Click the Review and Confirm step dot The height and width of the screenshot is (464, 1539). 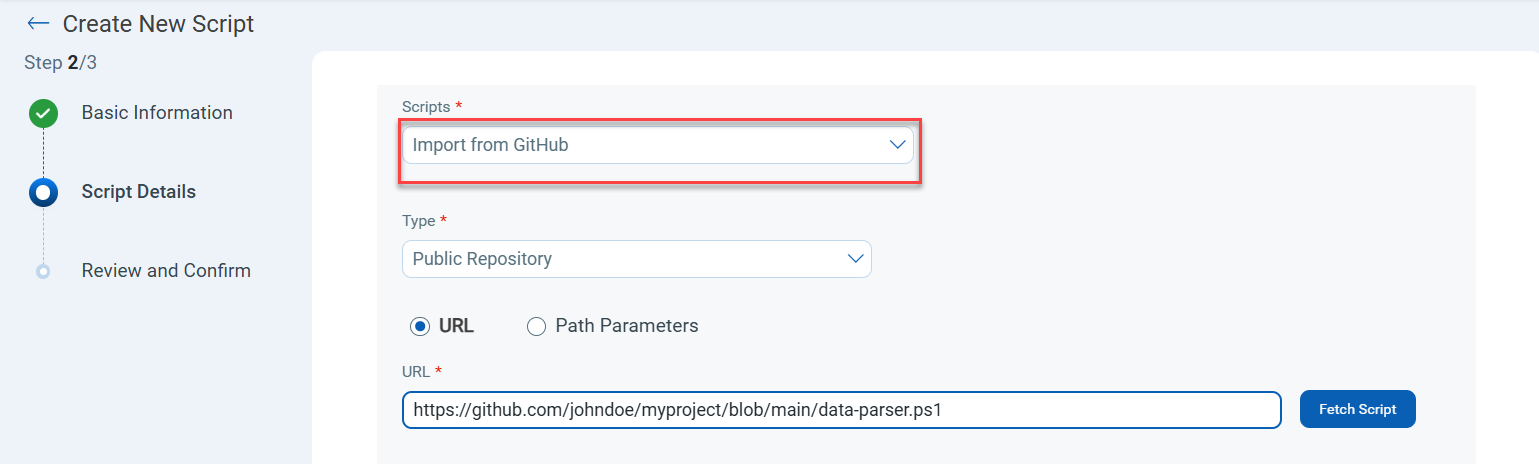pos(43,271)
